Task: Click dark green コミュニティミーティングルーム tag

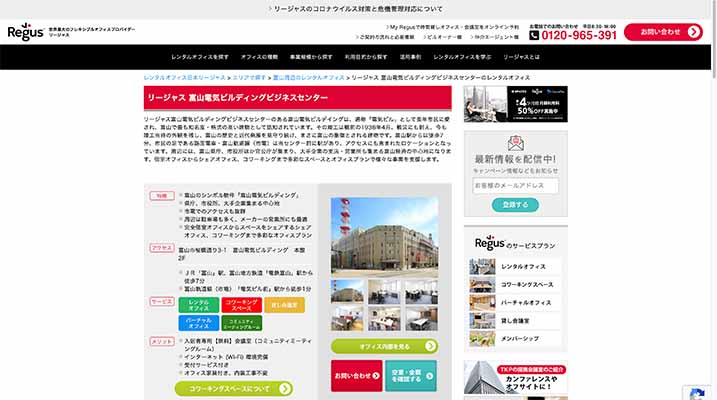Action: tap(241, 323)
